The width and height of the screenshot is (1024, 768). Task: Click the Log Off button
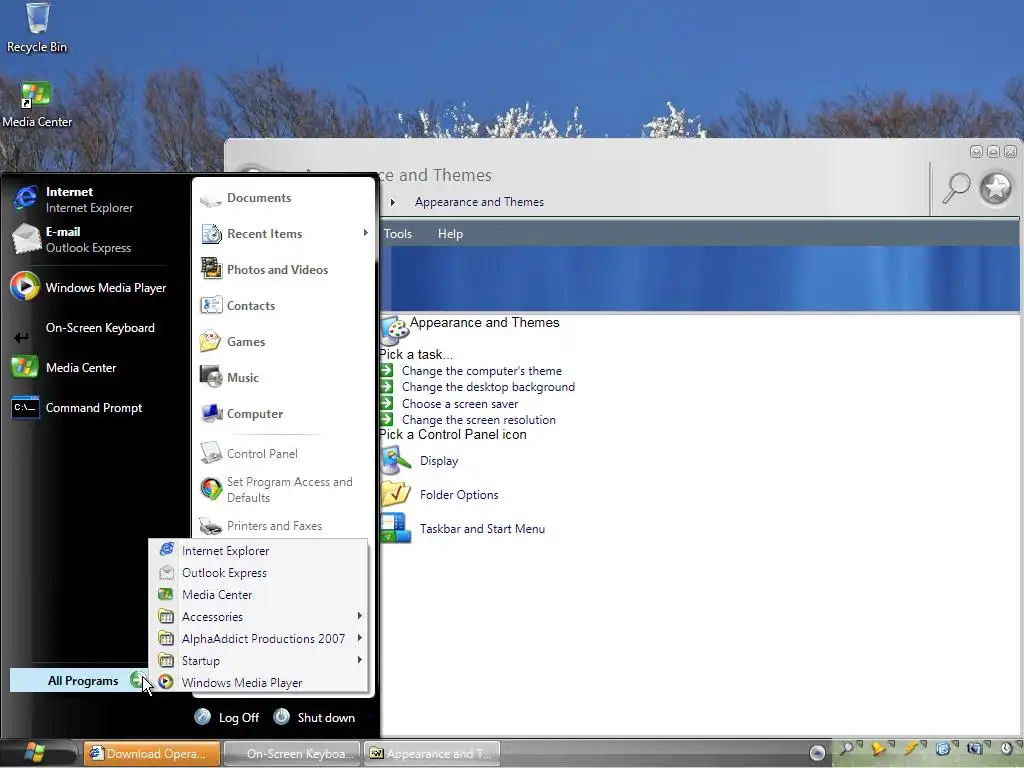[x=227, y=718]
